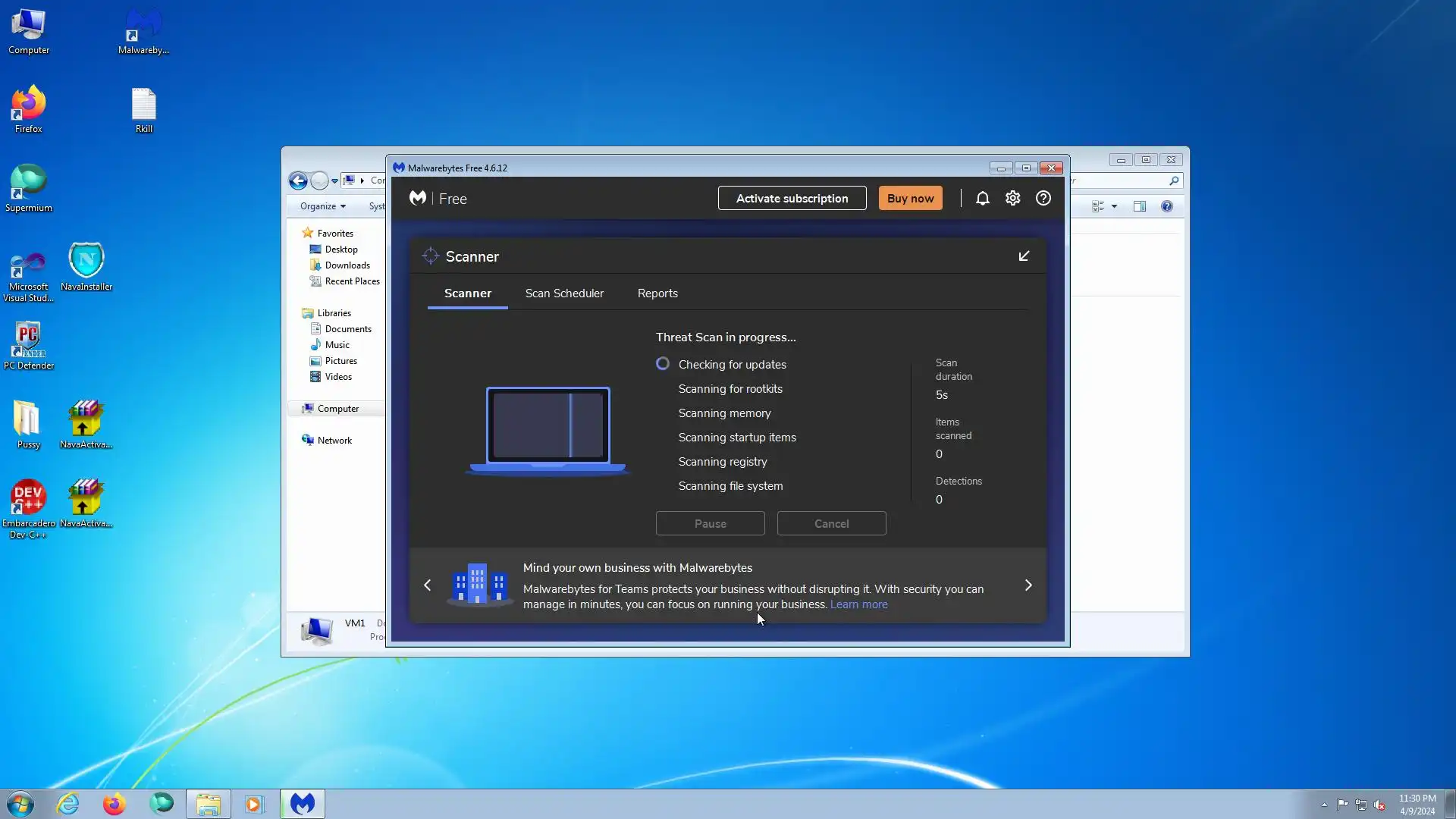Click the Explorer Back arrow button
The width and height of the screenshot is (1456, 819).
(x=298, y=180)
